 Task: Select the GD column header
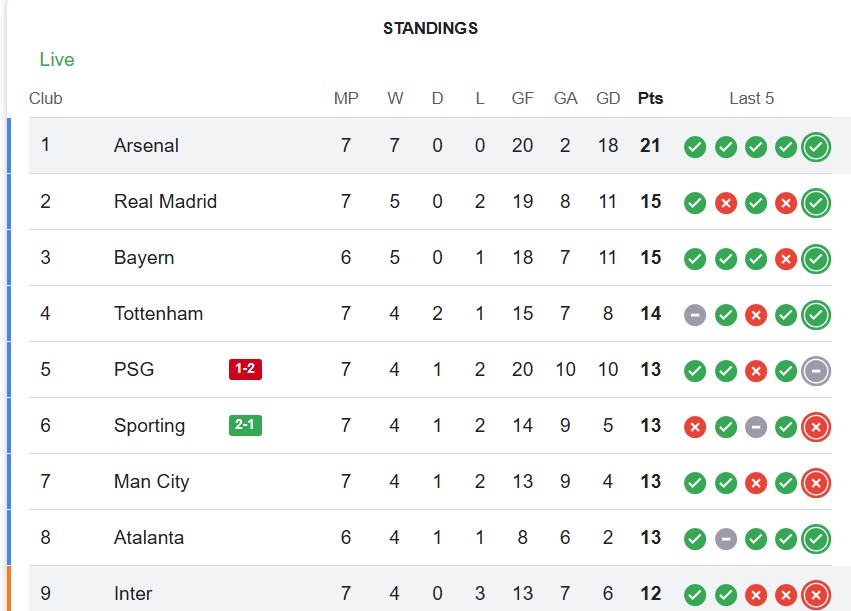click(x=607, y=98)
